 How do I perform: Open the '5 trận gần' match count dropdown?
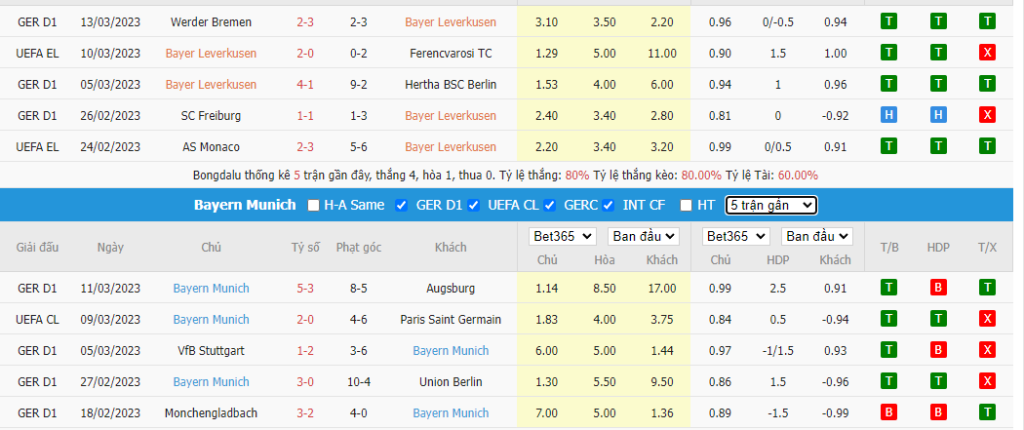click(x=771, y=205)
